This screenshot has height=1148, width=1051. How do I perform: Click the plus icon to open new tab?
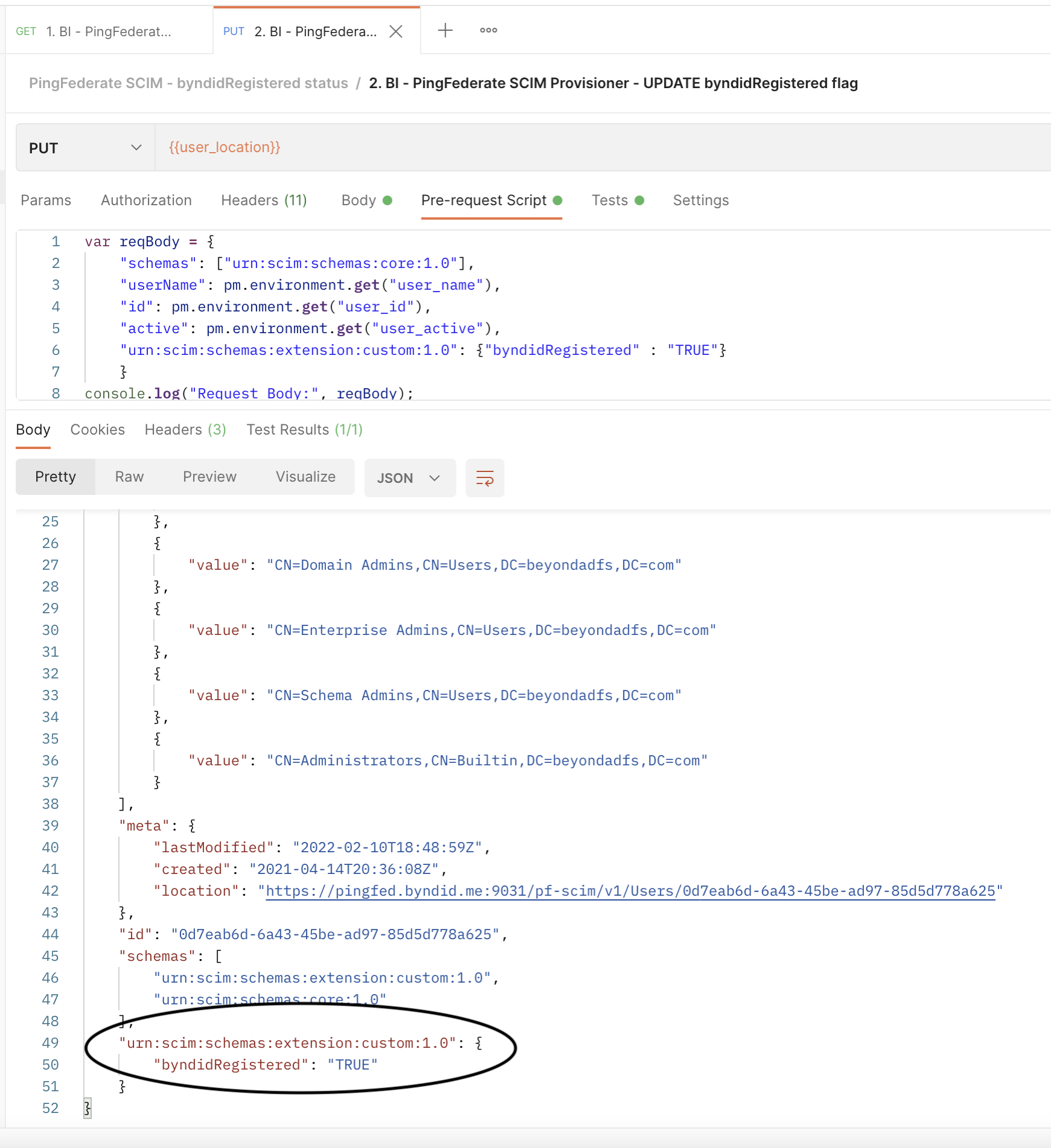coord(445,30)
